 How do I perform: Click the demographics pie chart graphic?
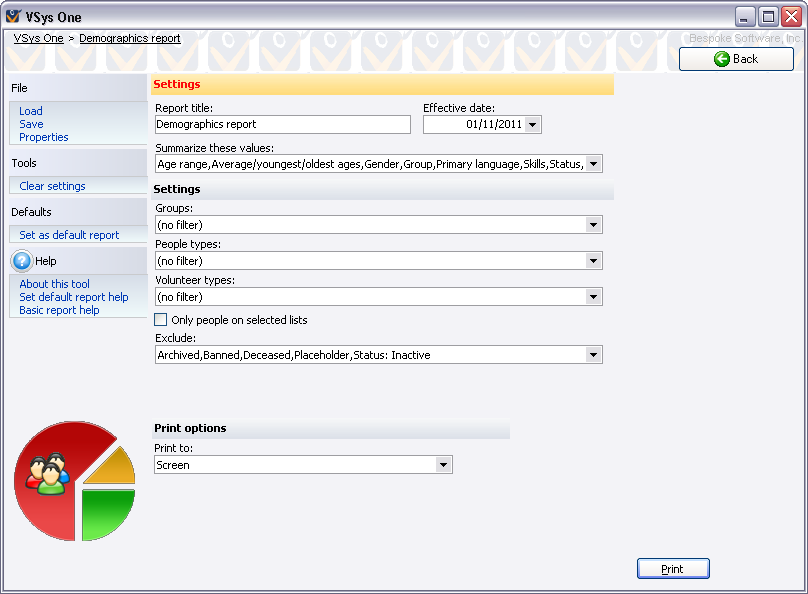click(75, 481)
